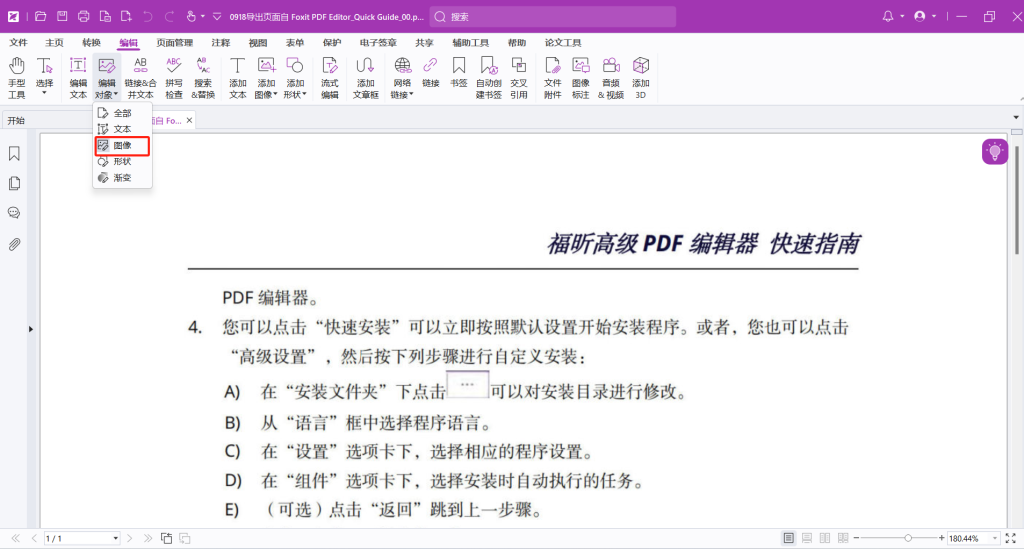Close the open Foxit document tab
The height and width of the screenshot is (549, 1024).
point(189,121)
